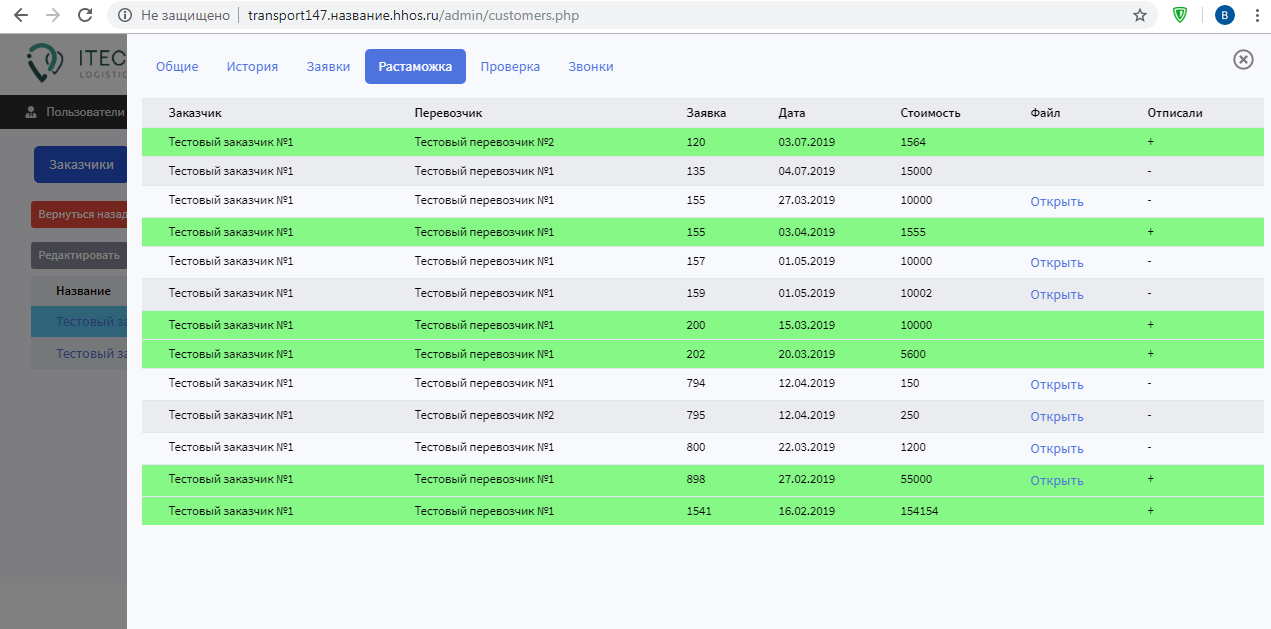Reload the page with refresh icon
1271x629 pixels.
point(85,15)
